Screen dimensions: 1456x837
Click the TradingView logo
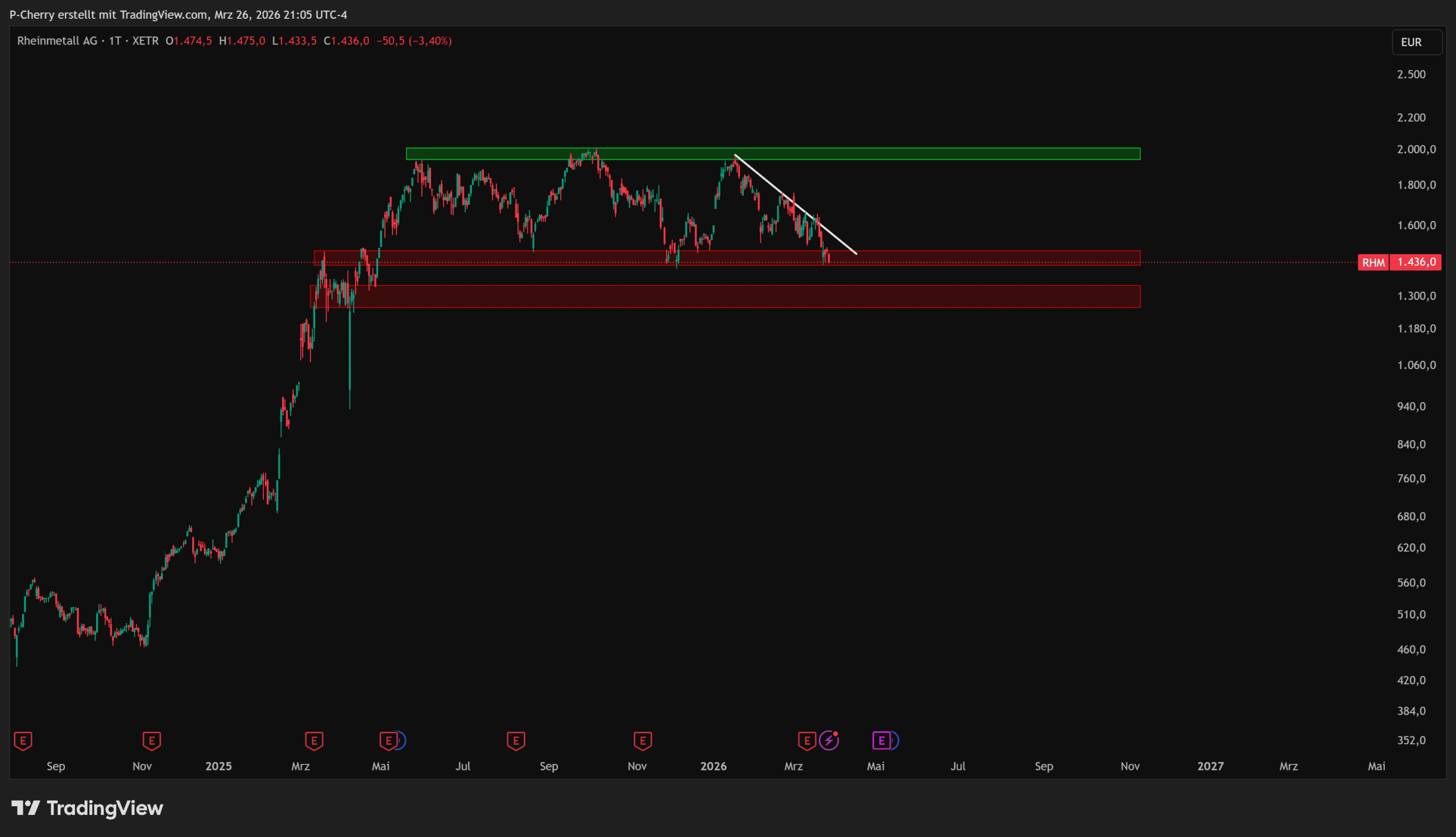tap(88, 808)
